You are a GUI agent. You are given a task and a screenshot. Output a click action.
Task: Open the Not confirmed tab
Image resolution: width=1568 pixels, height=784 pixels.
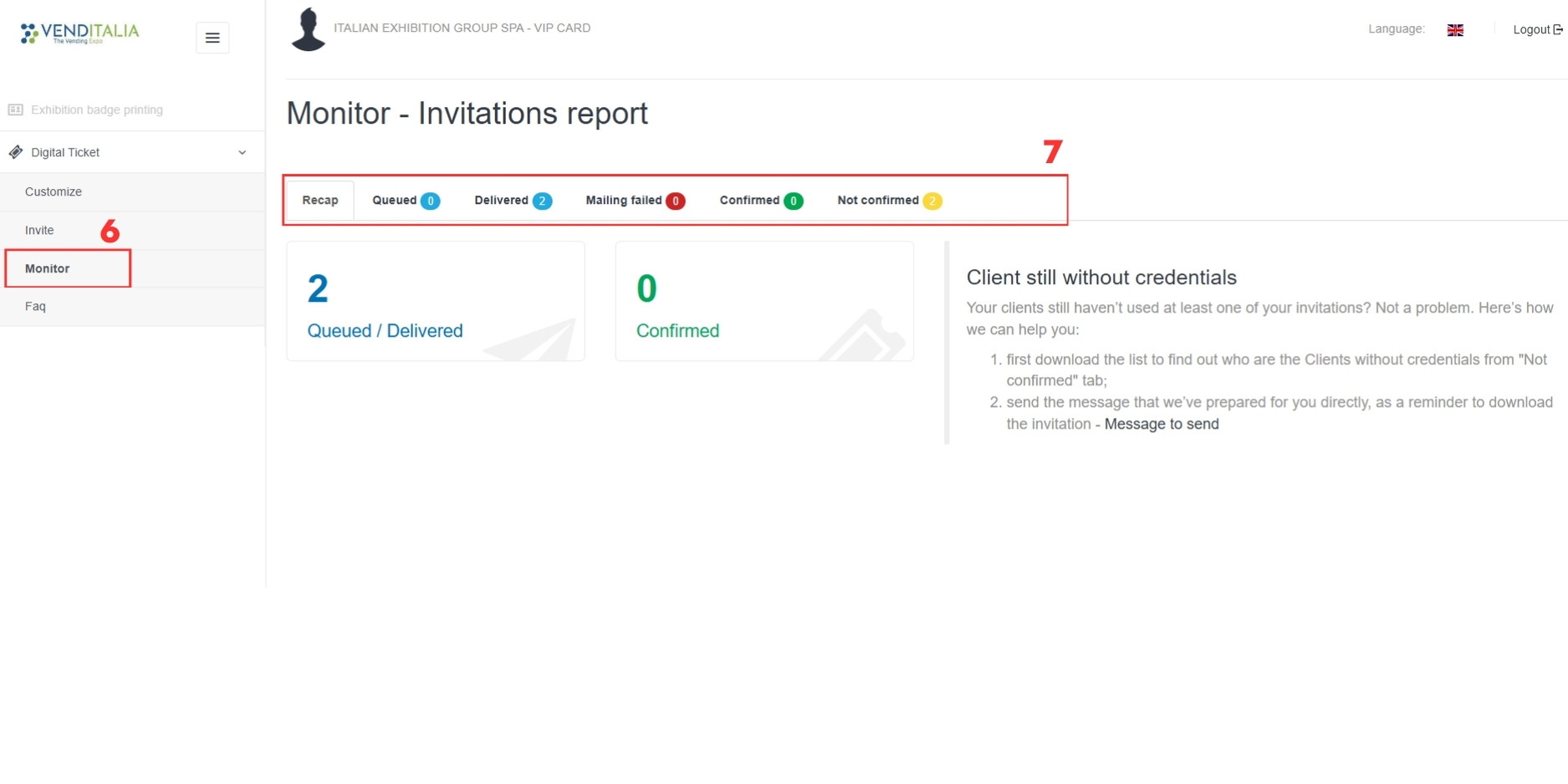click(x=878, y=201)
